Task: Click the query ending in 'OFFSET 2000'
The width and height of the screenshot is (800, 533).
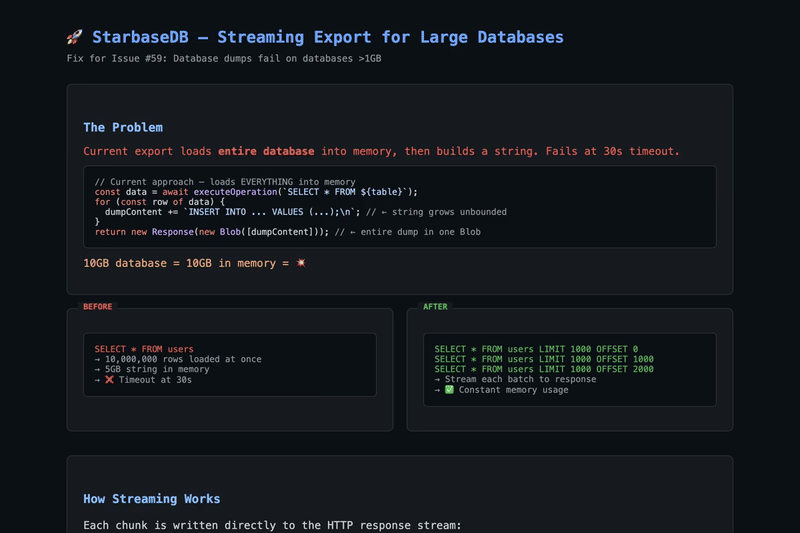Action: coord(544,369)
